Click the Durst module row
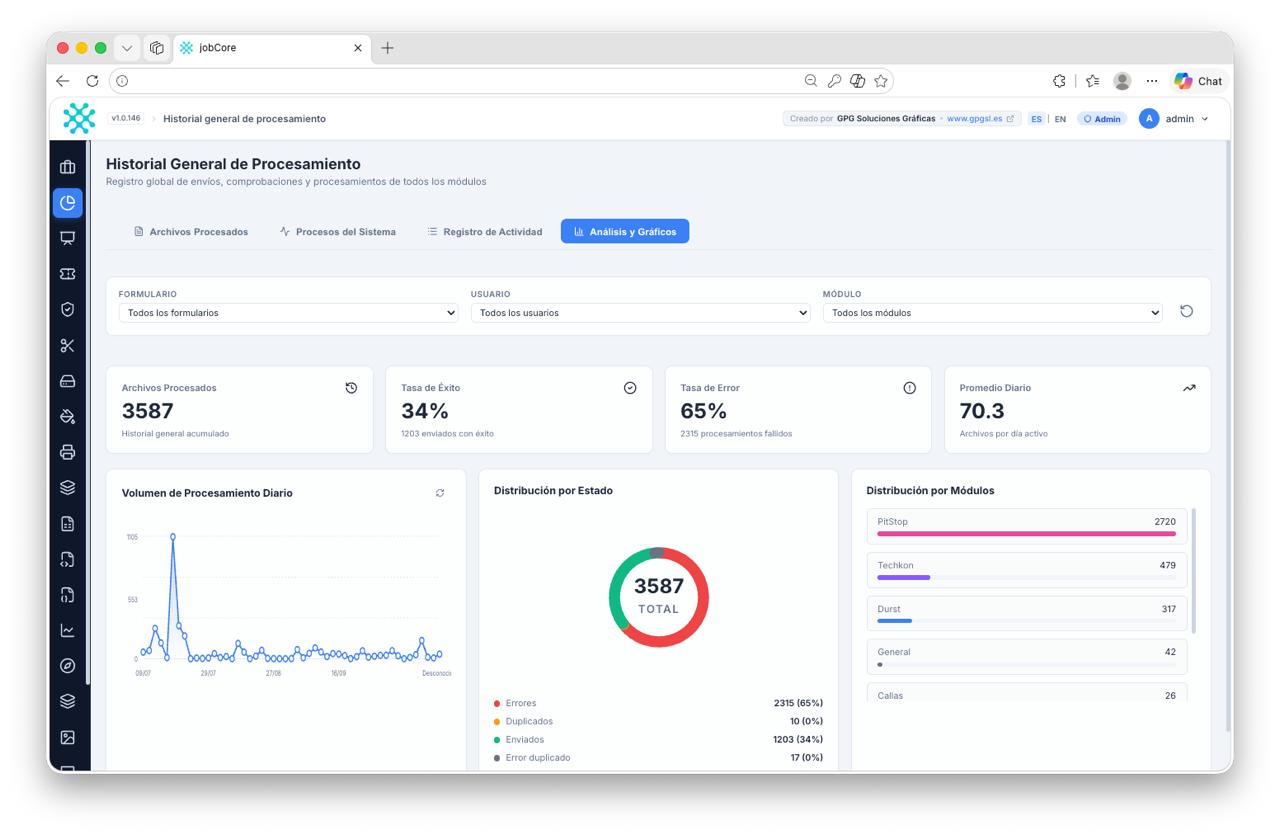The height and width of the screenshot is (835, 1280). coord(1027,613)
